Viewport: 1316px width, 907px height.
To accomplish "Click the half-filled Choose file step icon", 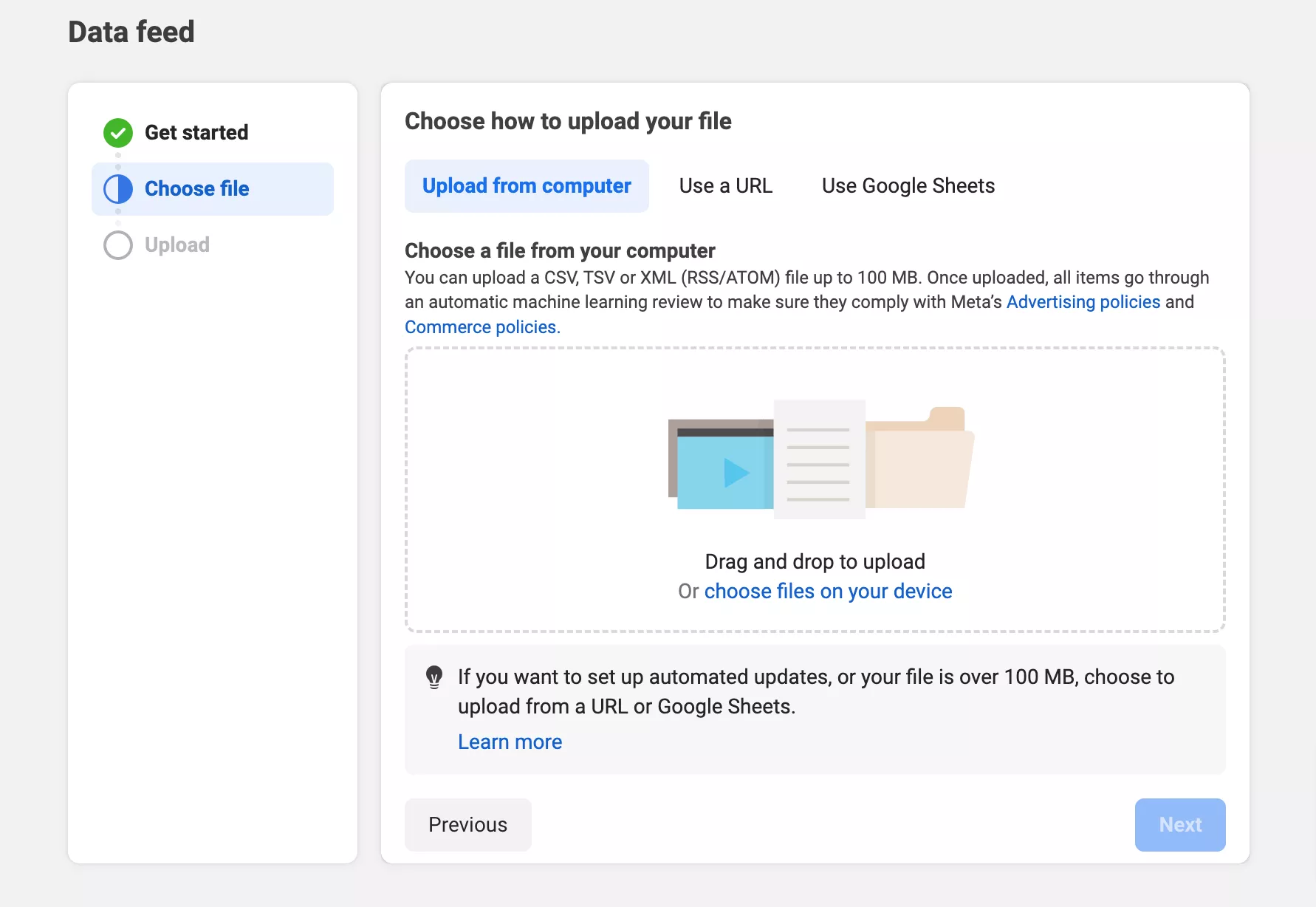I will click(118, 189).
